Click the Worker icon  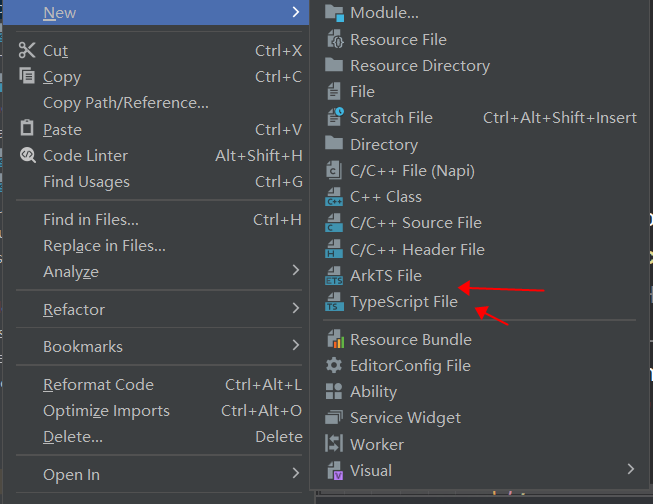(334, 444)
